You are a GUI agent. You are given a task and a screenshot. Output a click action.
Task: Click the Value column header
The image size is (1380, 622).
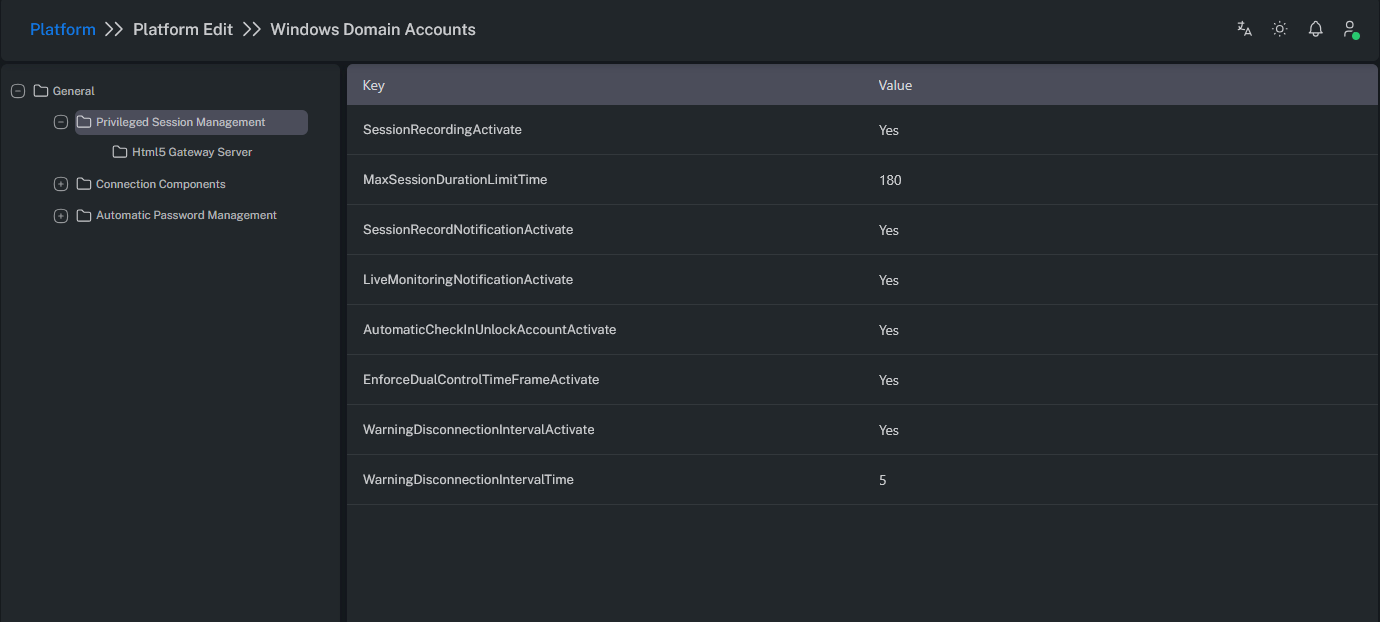coord(895,86)
